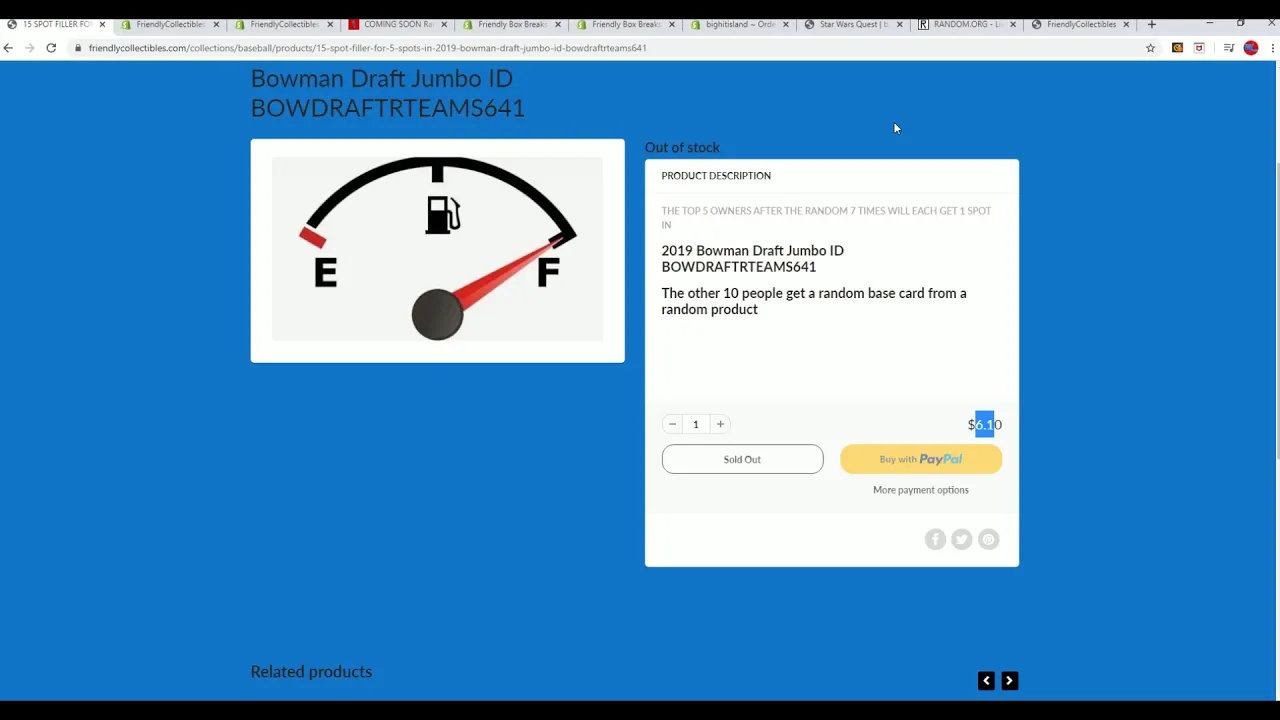Click Buy with PayPal button
The height and width of the screenshot is (720, 1280).
[921, 459]
